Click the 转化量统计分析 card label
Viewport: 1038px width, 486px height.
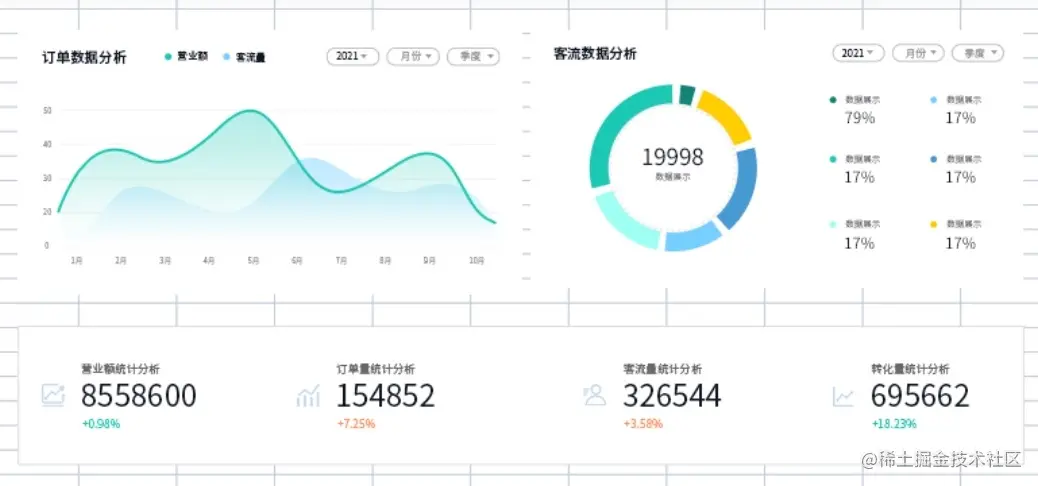click(910, 369)
